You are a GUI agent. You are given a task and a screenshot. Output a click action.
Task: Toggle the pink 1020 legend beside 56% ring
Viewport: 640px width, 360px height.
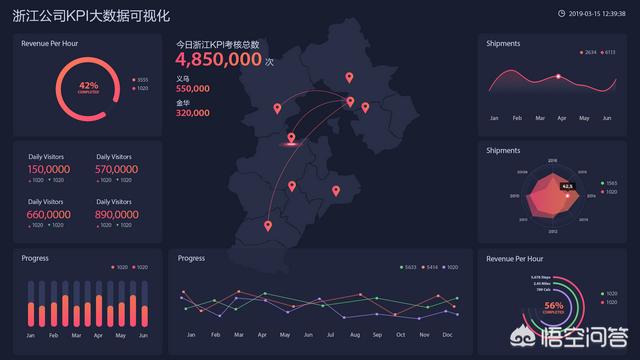[609, 302]
